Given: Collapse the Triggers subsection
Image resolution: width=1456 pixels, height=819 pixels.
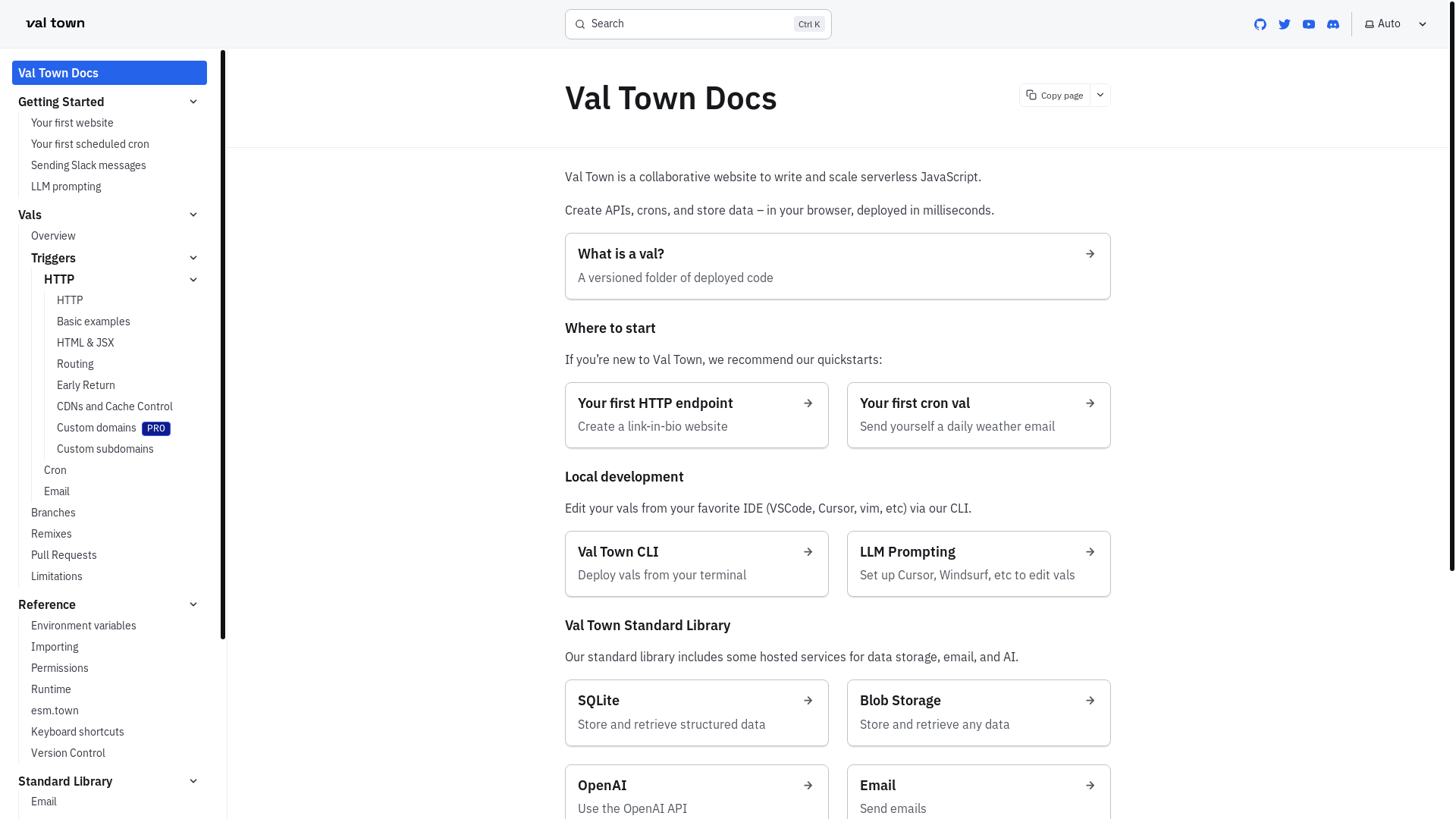Looking at the screenshot, I should (193, 258).
